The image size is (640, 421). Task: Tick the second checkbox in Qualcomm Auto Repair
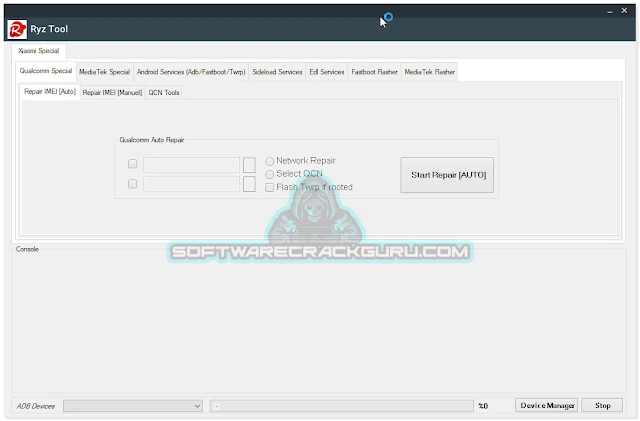132,184
